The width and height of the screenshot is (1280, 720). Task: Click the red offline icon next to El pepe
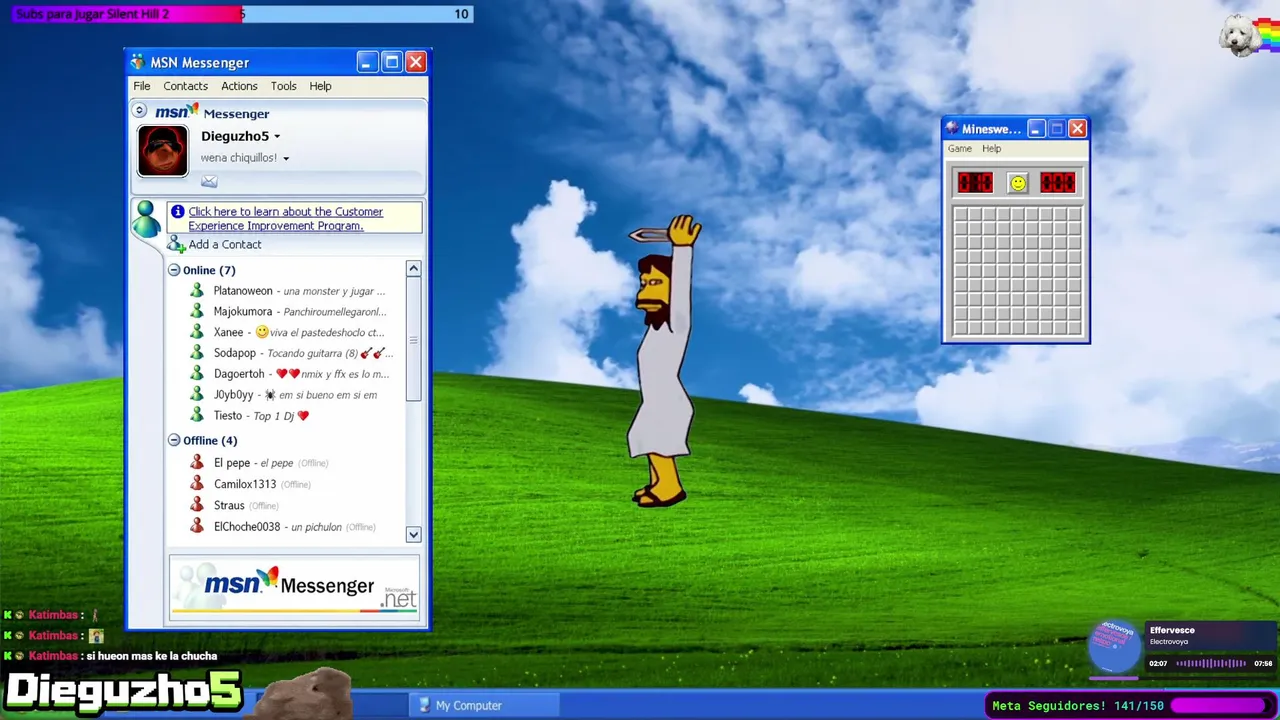pyautogui.click(x=197, y=463)
